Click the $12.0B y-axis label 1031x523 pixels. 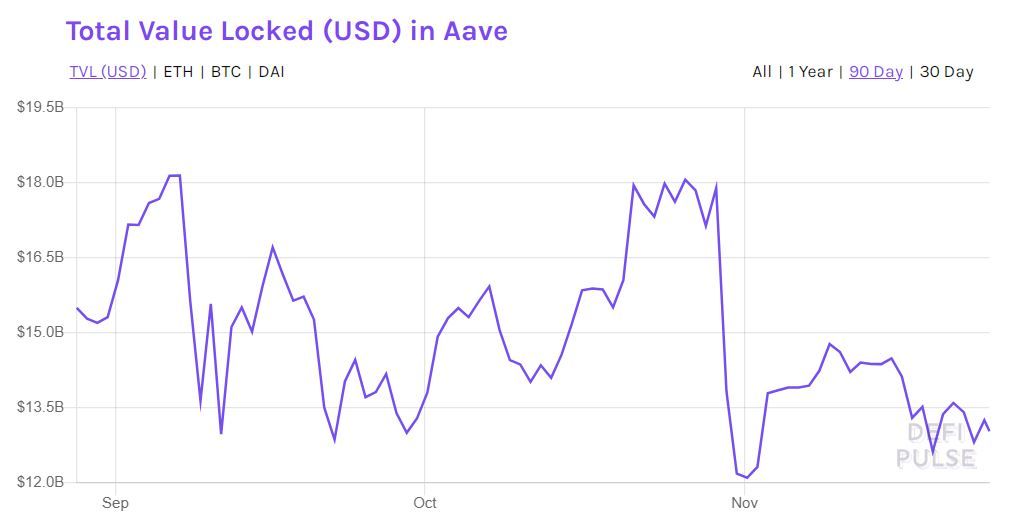pos(40,482)
